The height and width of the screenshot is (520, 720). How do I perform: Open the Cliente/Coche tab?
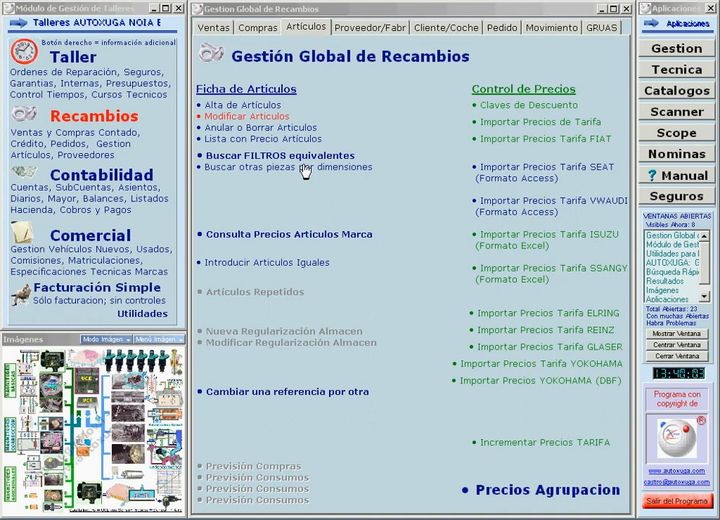click(446, 28)
